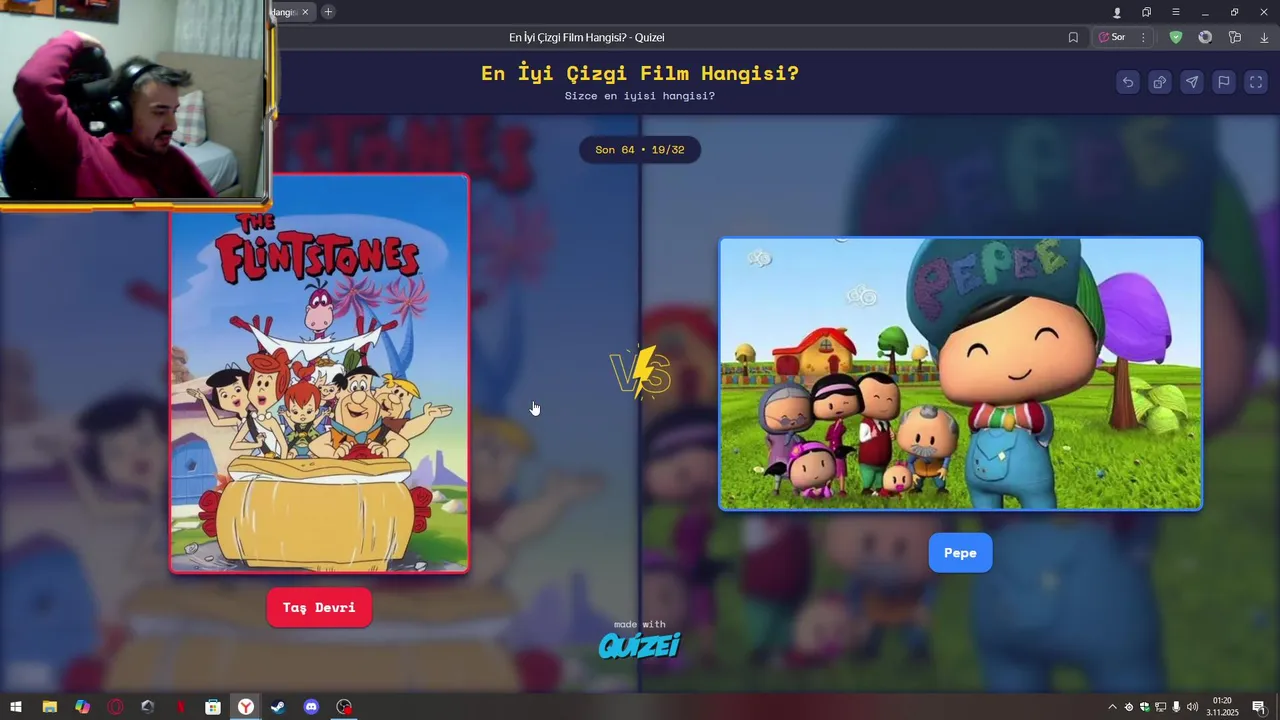This screenshot has height=720, width=1280.
Task: Close the current browser tab
Action: (305, 12)
